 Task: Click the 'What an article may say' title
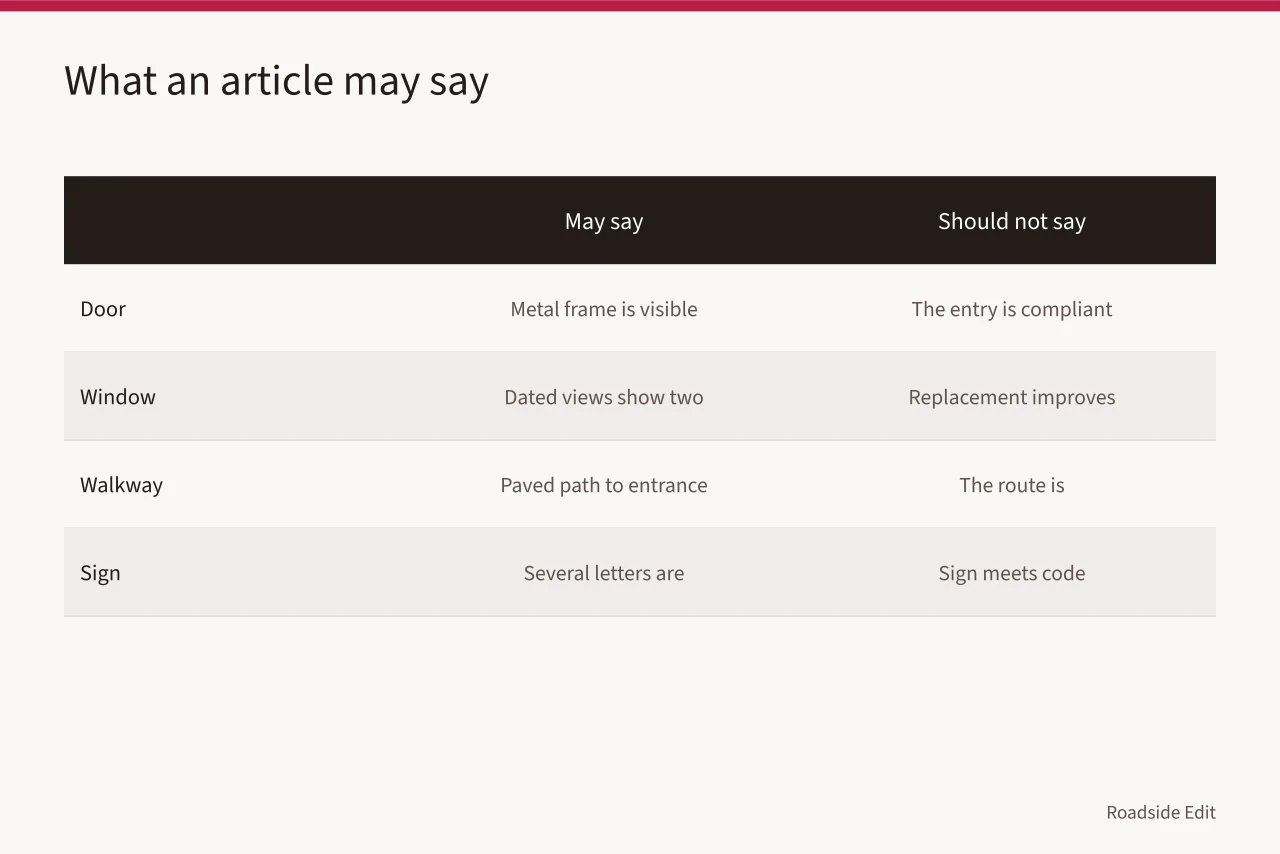(x=276, y=81)
